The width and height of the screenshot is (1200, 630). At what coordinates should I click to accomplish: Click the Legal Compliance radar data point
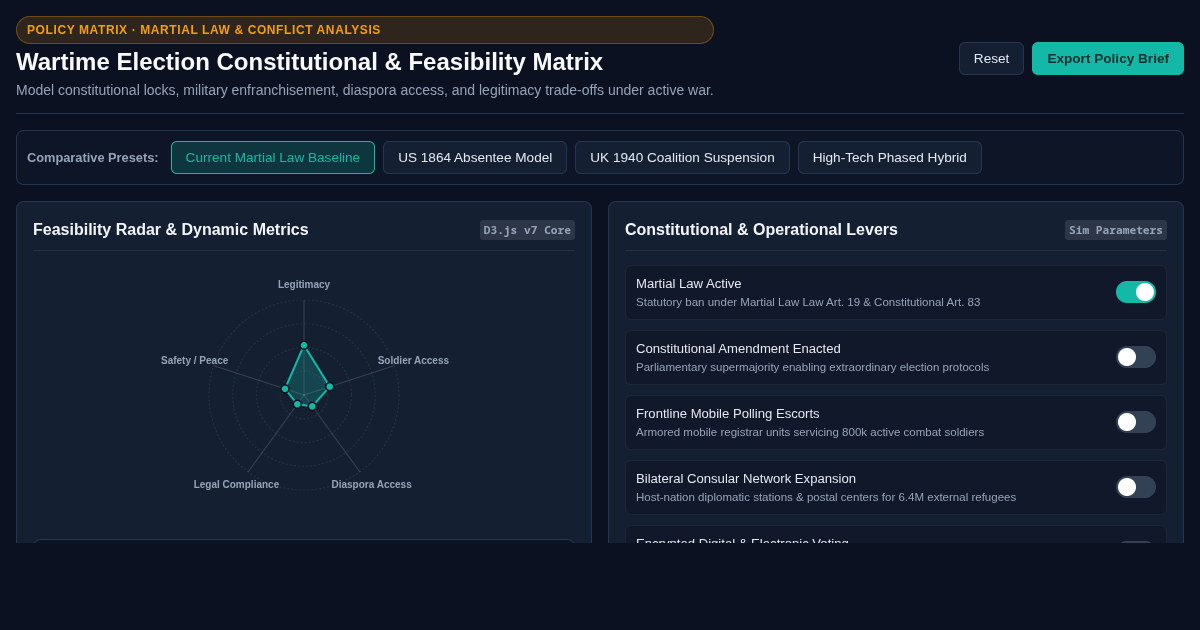297,404
